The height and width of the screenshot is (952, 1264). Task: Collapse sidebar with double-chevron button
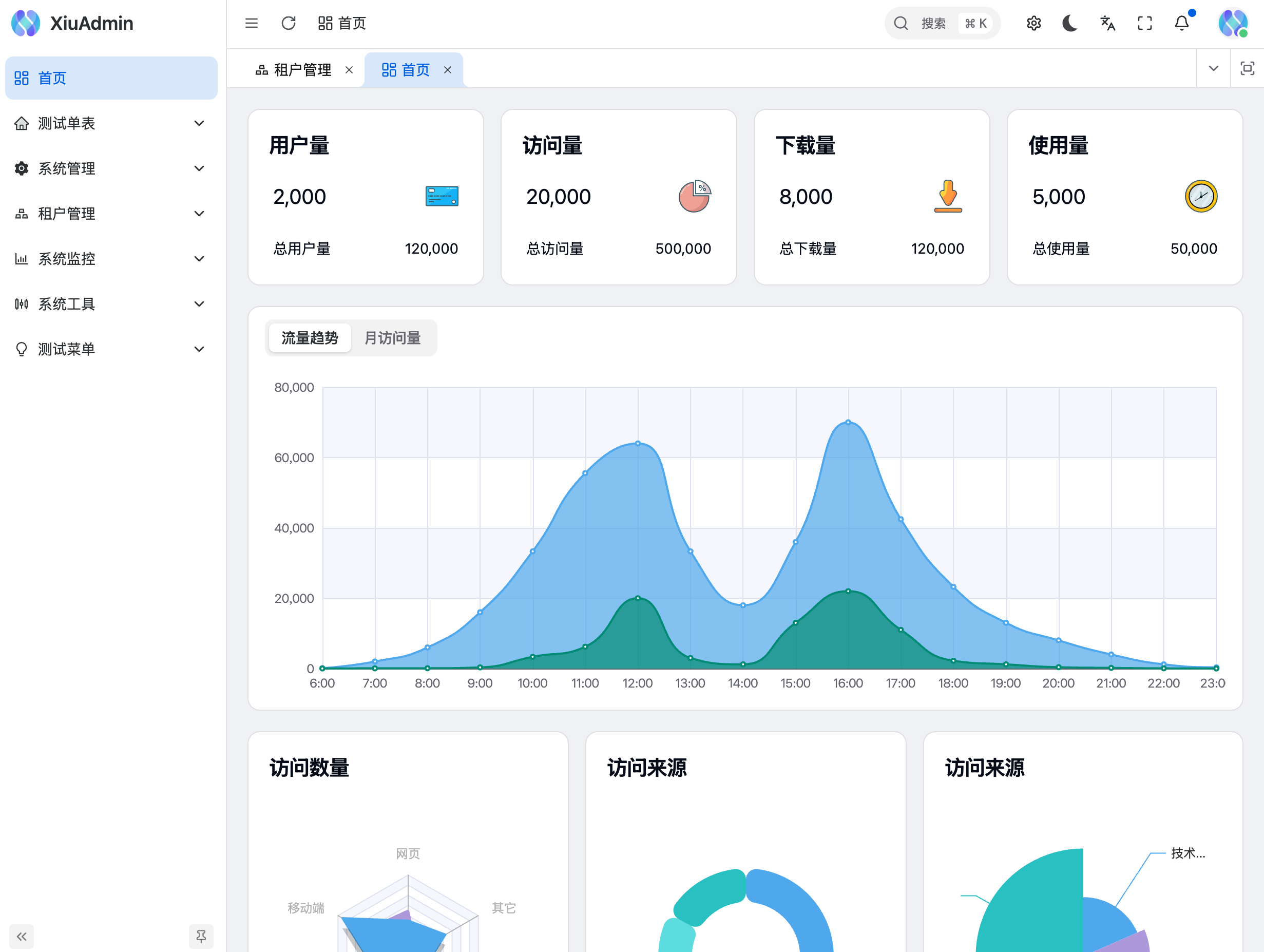[22, 936]
